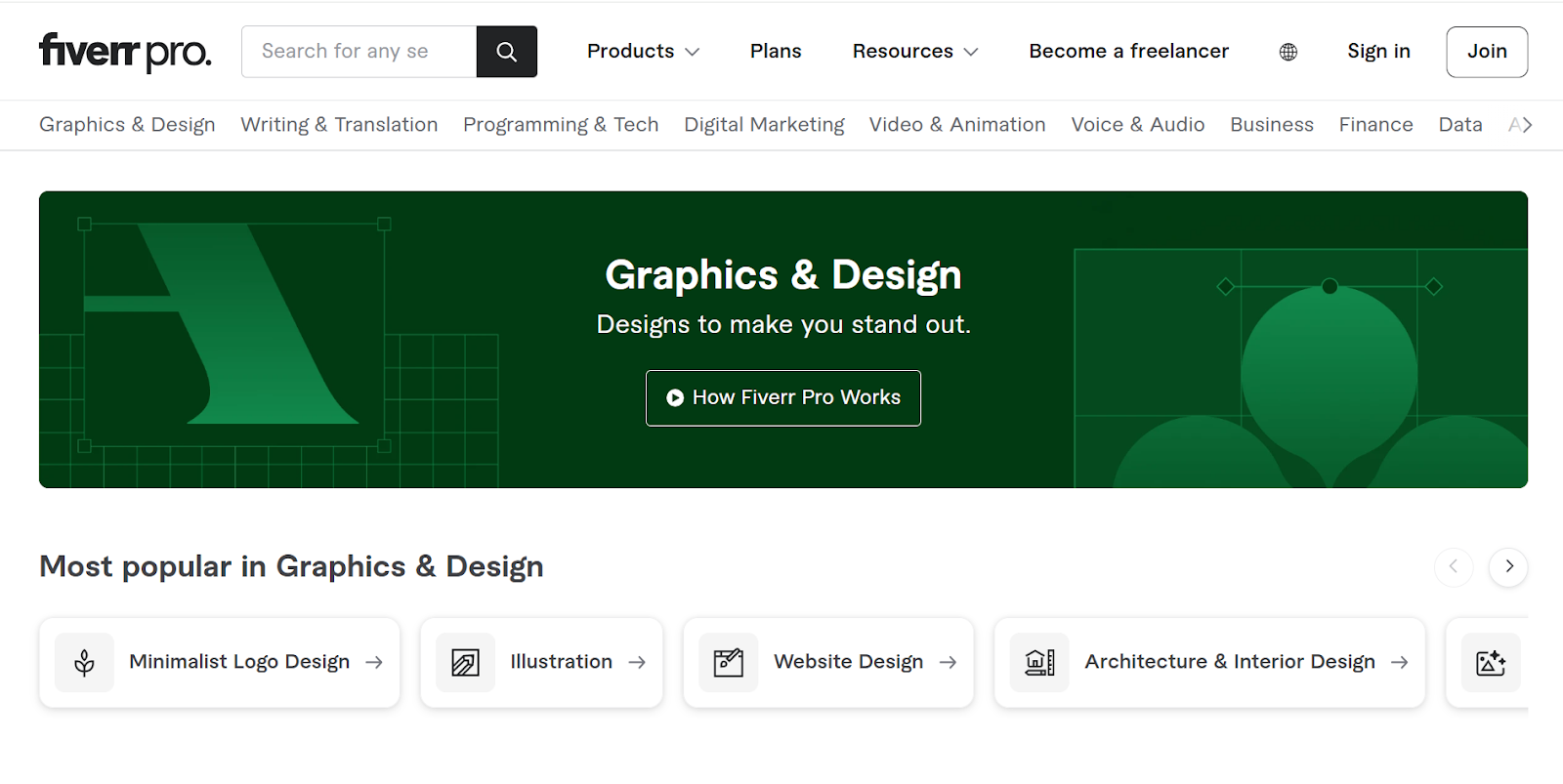Click 'Most popular in Graphics & Design' heading
Image resolution: width=1563 pixels, height=784 pixels.
(x=291, y=566)
